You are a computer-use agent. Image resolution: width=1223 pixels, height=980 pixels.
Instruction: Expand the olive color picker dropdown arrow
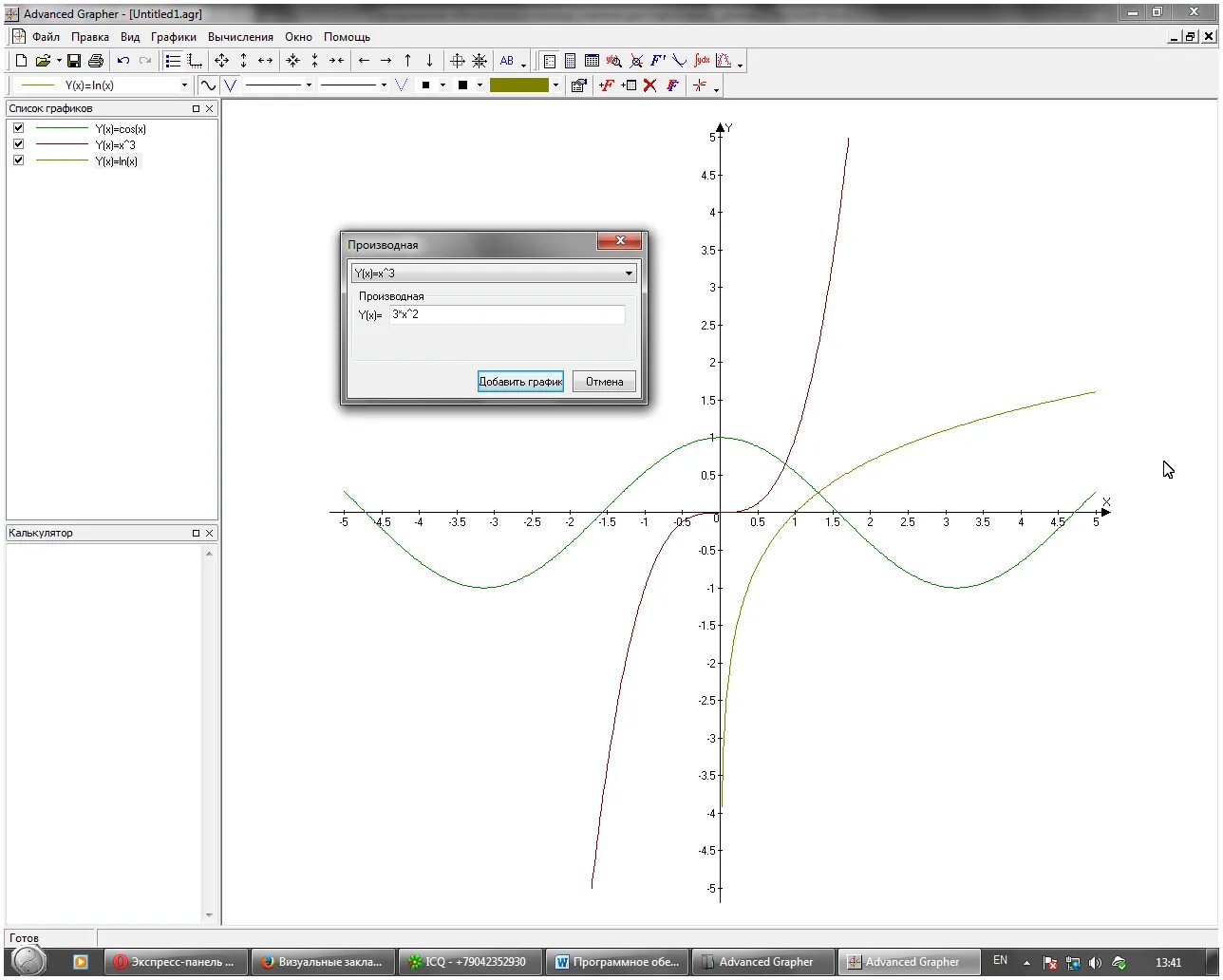(555, 85)
